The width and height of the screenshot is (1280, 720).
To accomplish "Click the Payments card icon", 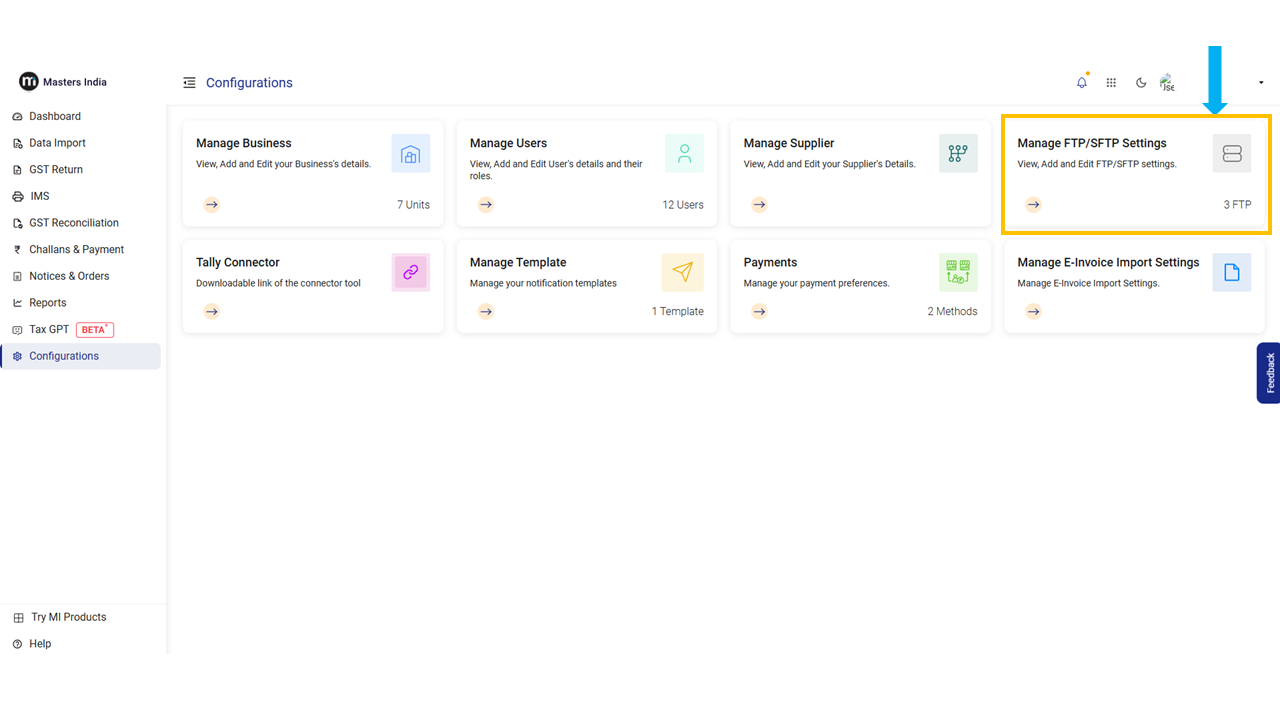I will pyautogui.click(x=958, y=272).
